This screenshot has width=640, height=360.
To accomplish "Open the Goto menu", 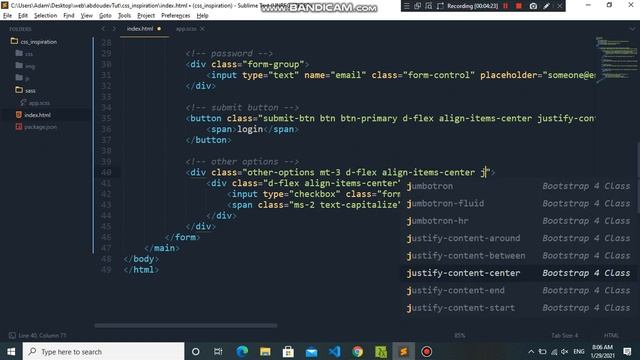I will coord(105,16).
